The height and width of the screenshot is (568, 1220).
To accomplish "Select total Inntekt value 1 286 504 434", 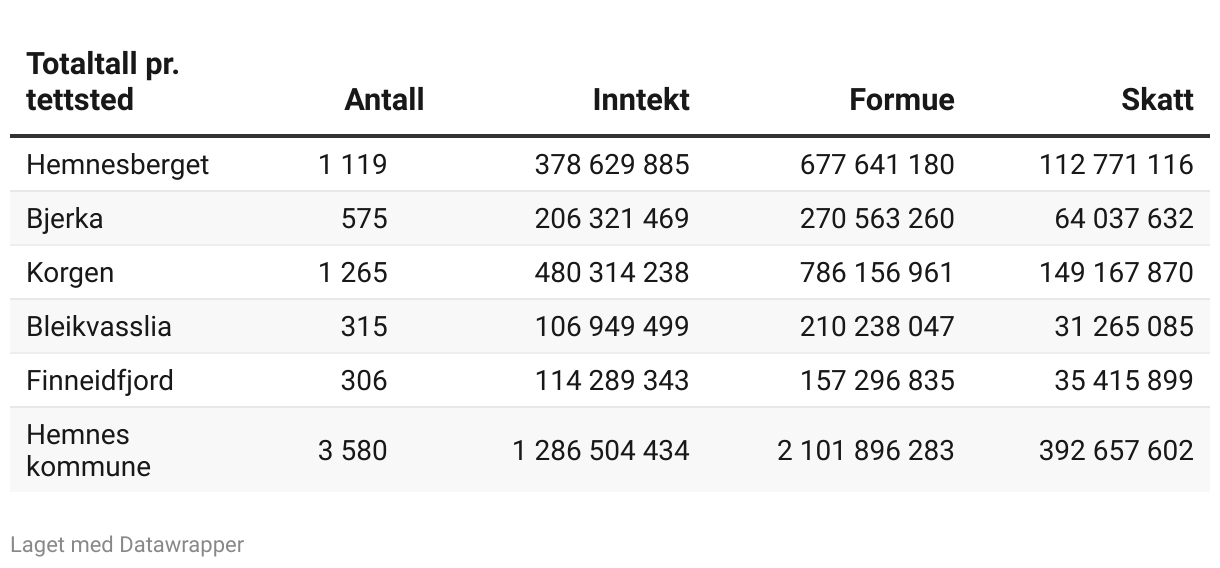I will pyautogui.click(x=600, y=450).
